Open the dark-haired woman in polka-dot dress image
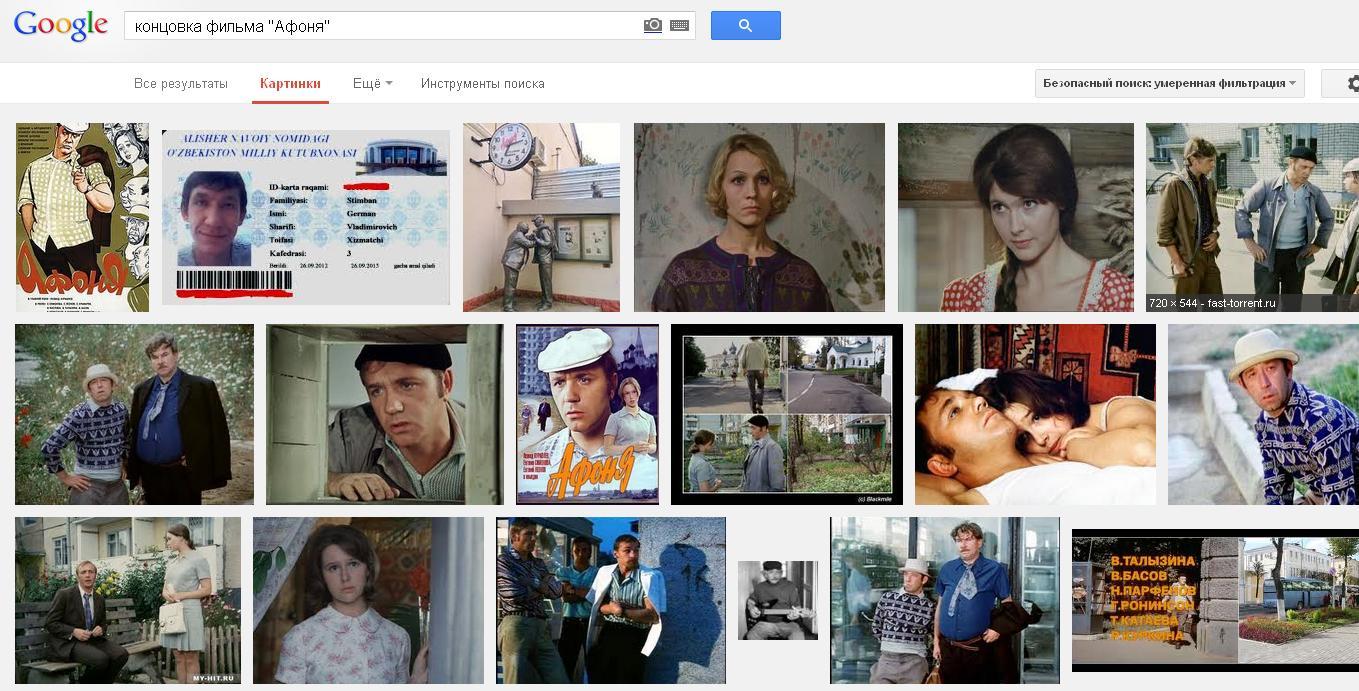 pyautogui.click(x=1016, y=217)
